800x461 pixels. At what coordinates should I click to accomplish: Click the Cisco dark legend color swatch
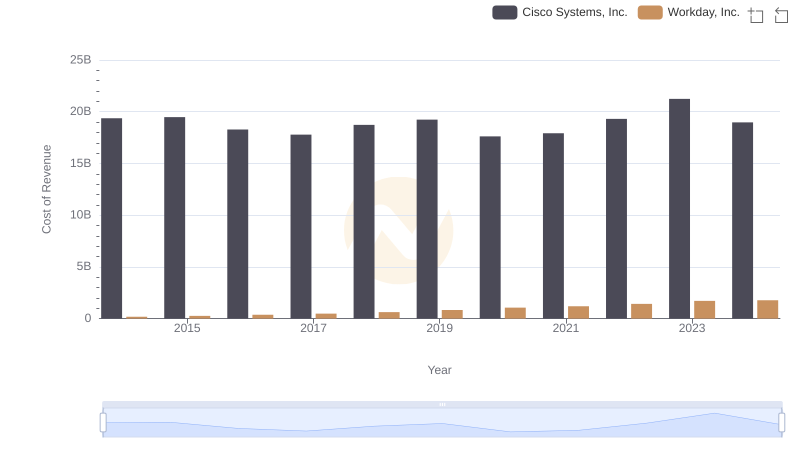(505, 12)
